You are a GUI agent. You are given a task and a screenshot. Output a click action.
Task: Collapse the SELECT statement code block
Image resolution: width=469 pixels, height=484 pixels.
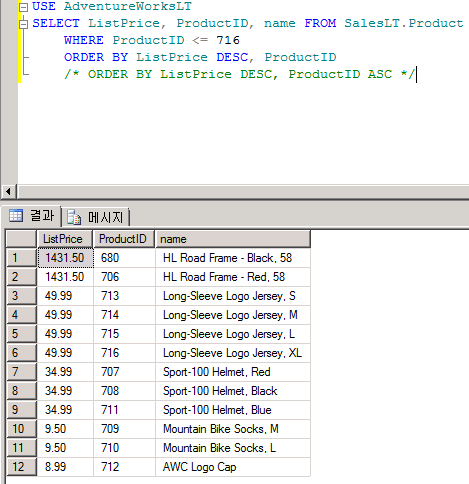click(x=23, y=24)
